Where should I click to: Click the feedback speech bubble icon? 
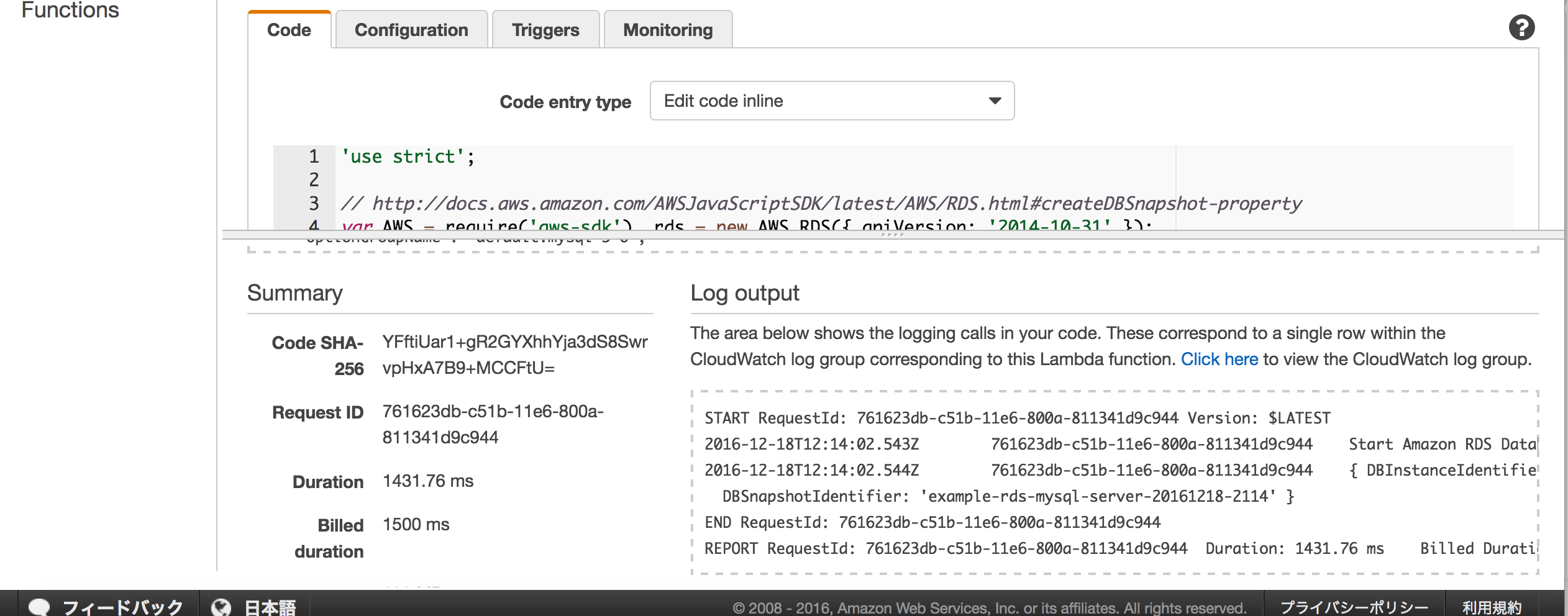pyautogui.click(x=39, y=607)
